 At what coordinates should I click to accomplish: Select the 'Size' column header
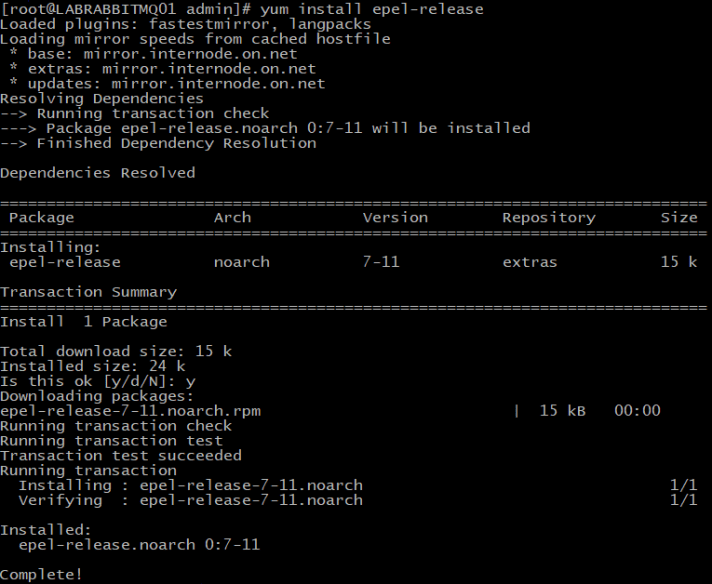tap(679, 217)
